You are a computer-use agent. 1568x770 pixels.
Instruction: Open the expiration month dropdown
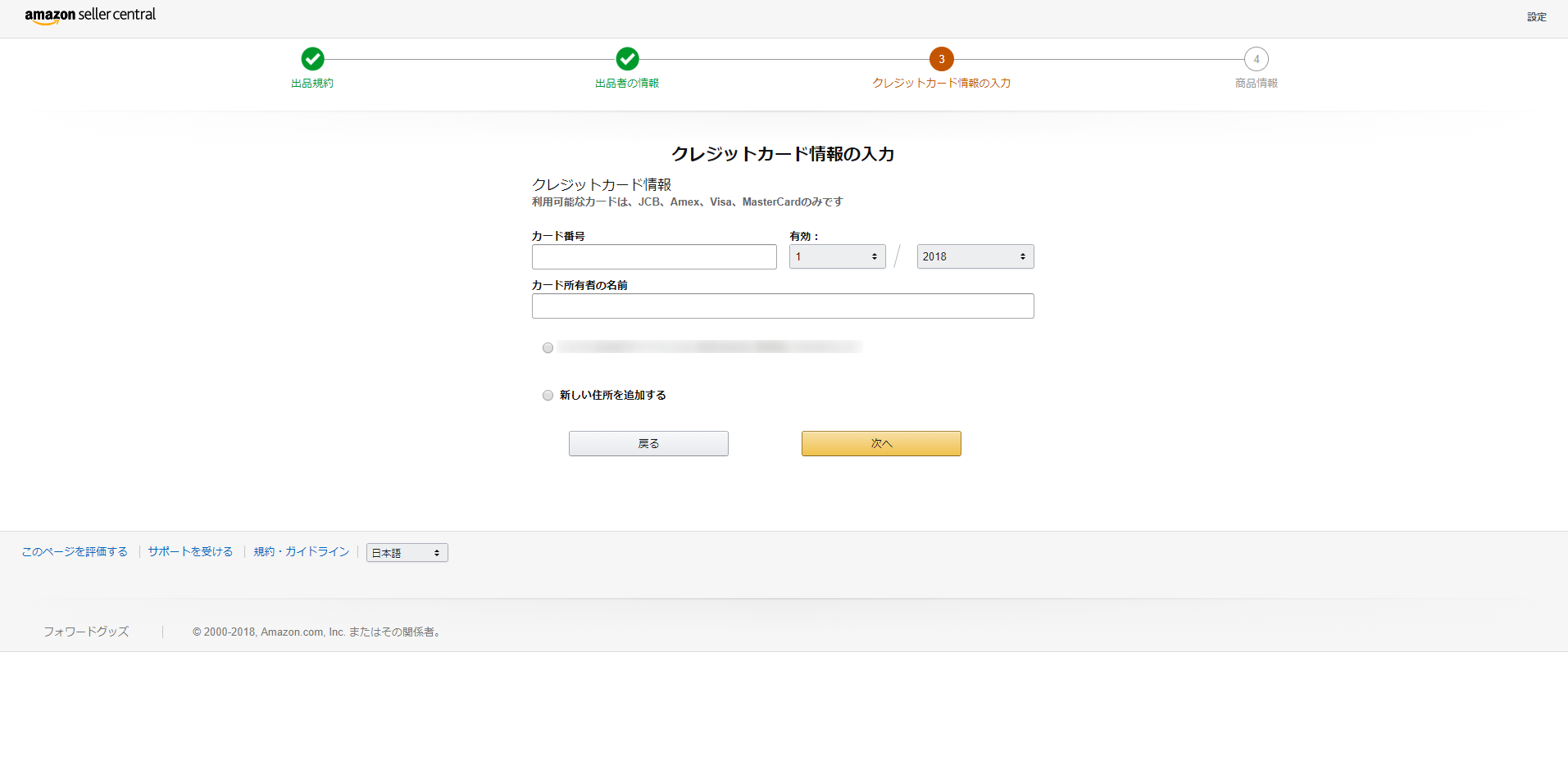point(836,256)
